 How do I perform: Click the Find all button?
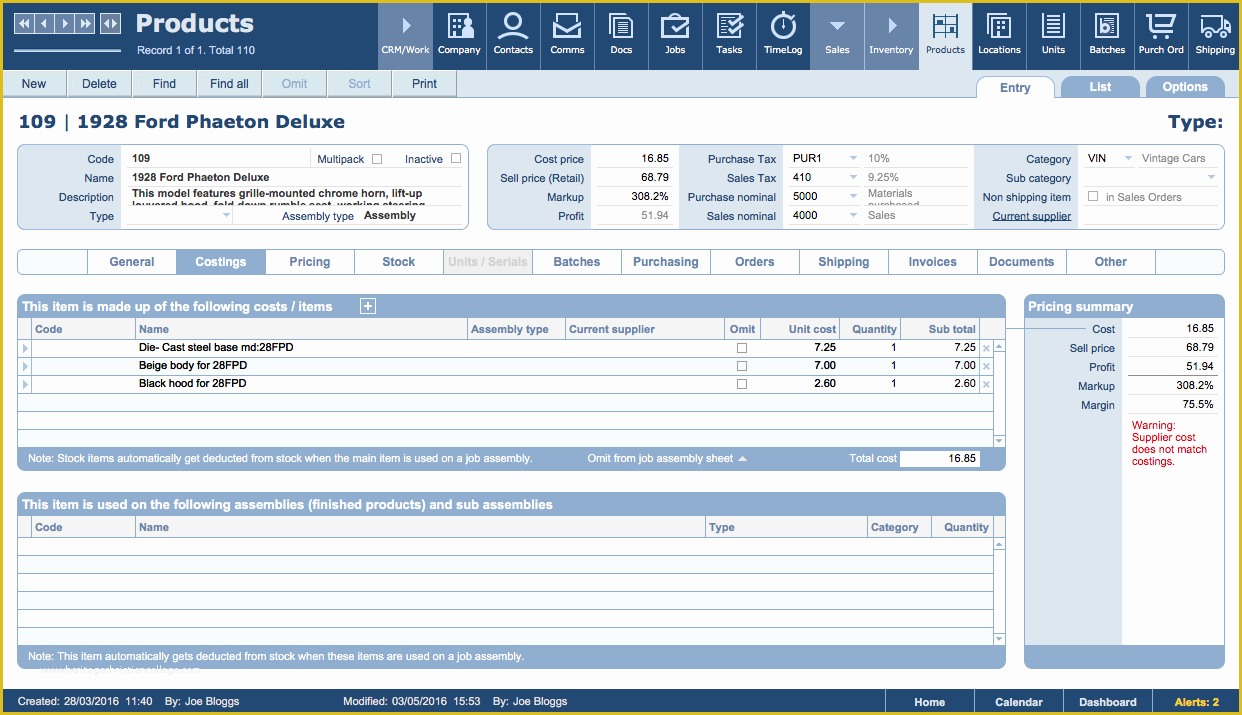229,84
